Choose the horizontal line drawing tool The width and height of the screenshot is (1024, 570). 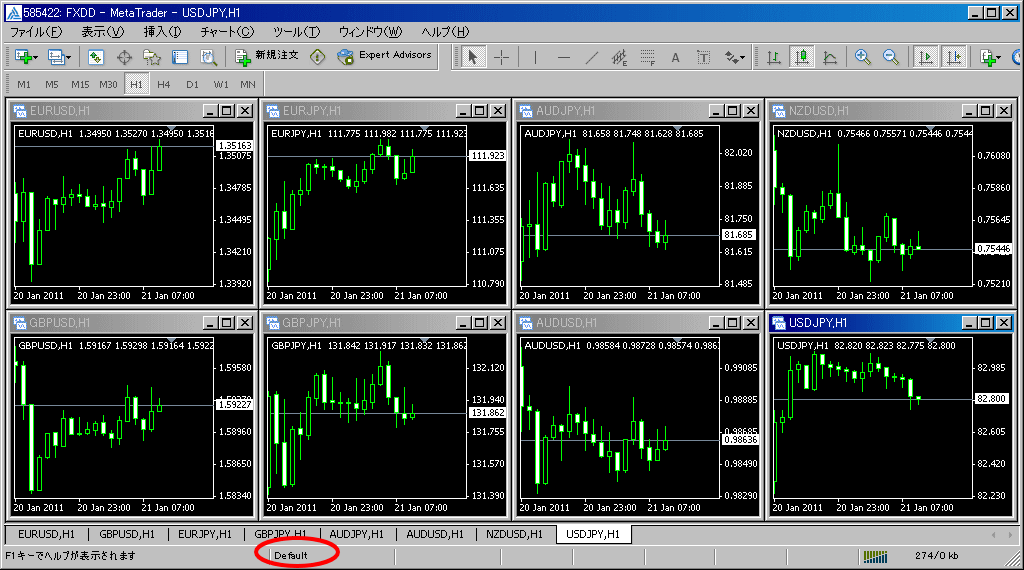[564, 57]
